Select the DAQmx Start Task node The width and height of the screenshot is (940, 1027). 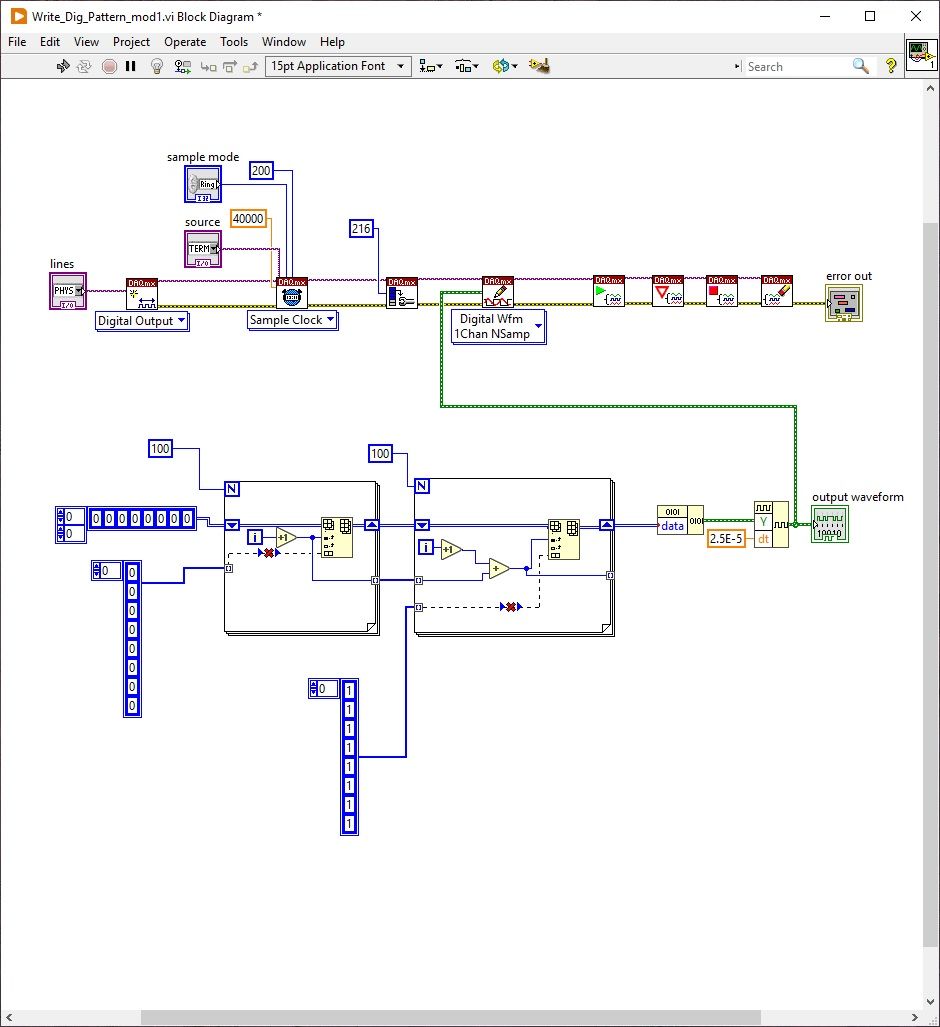coord(611,291)
